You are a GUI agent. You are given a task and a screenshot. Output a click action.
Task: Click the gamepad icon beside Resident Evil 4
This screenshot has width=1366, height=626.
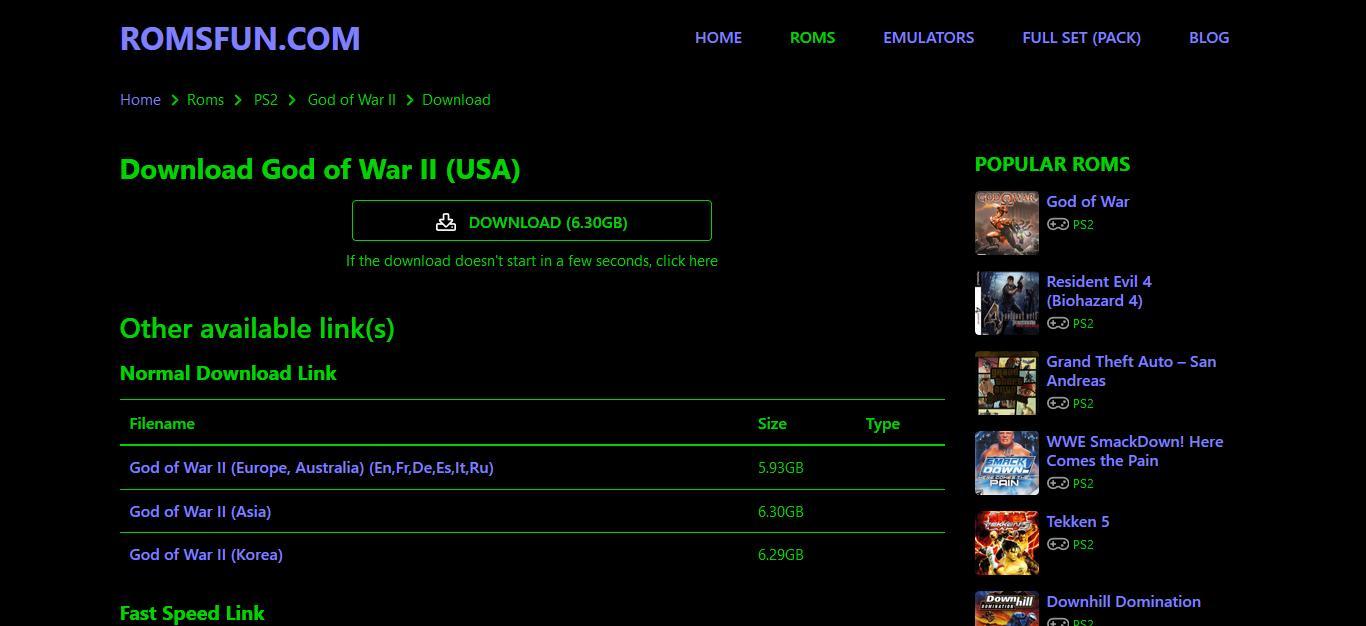(x=1058, y=323)
